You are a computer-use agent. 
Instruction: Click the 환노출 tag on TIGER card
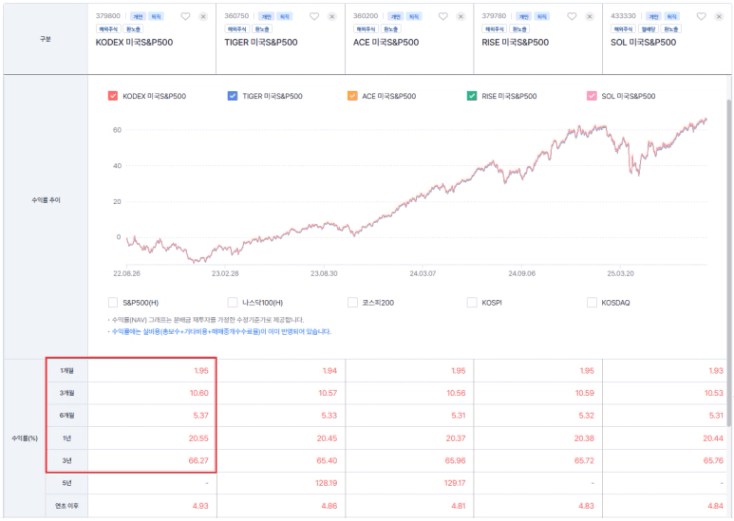(x=262, y=29)
